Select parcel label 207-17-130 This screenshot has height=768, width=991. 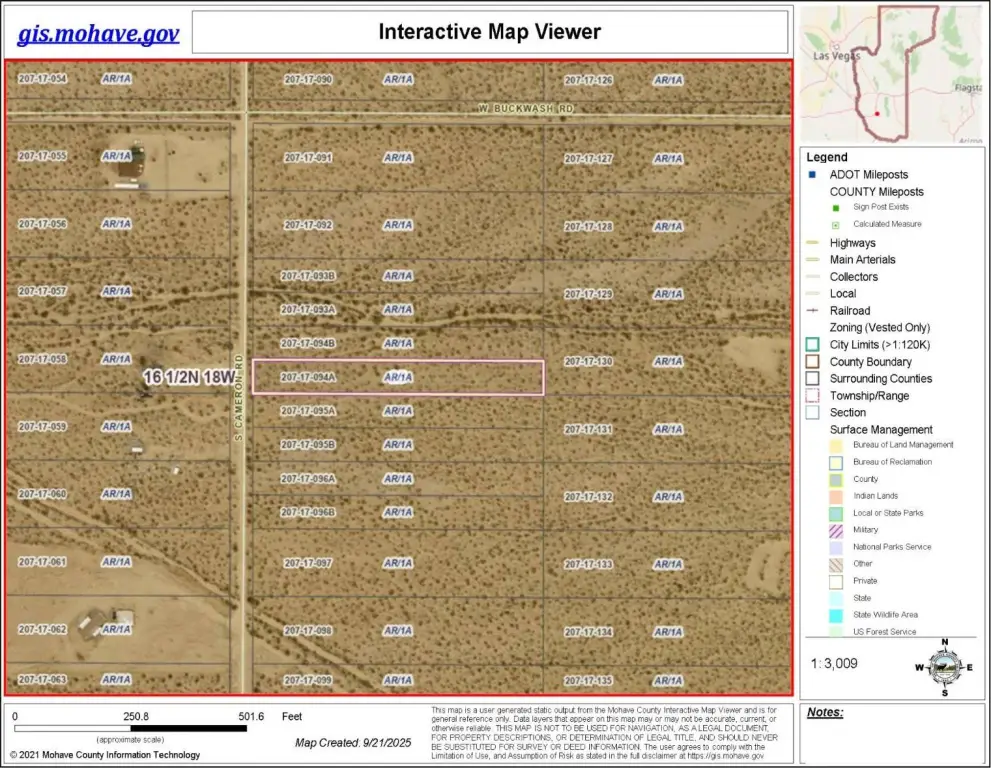(x=588, y=362)
